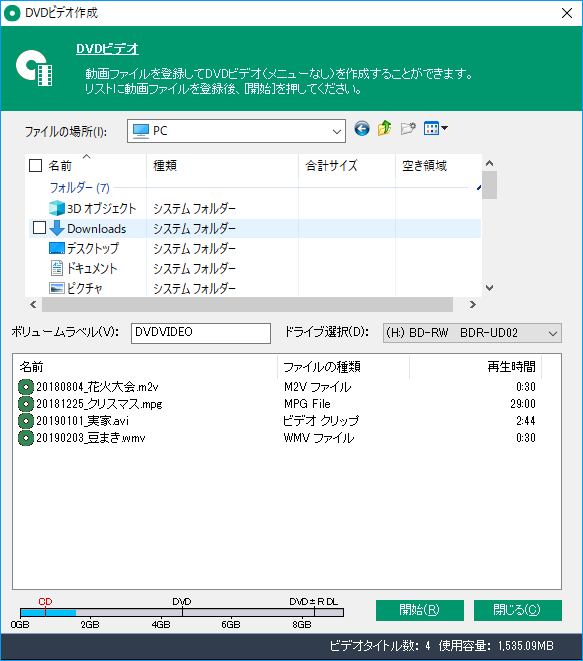Click the 開始(R) button

(419, 610)
